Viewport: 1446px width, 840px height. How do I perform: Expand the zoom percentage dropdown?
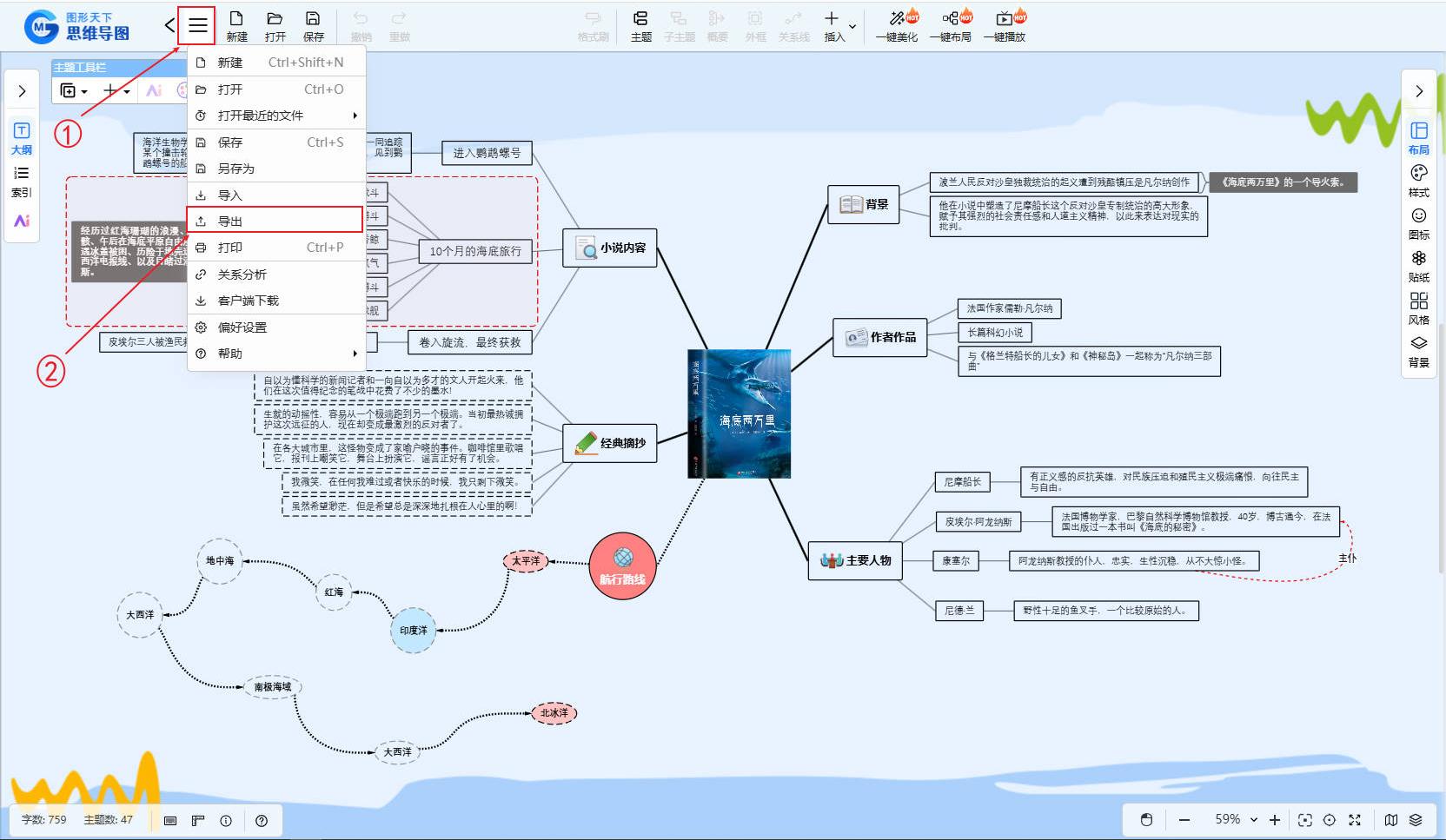(x=1253, y=820)
